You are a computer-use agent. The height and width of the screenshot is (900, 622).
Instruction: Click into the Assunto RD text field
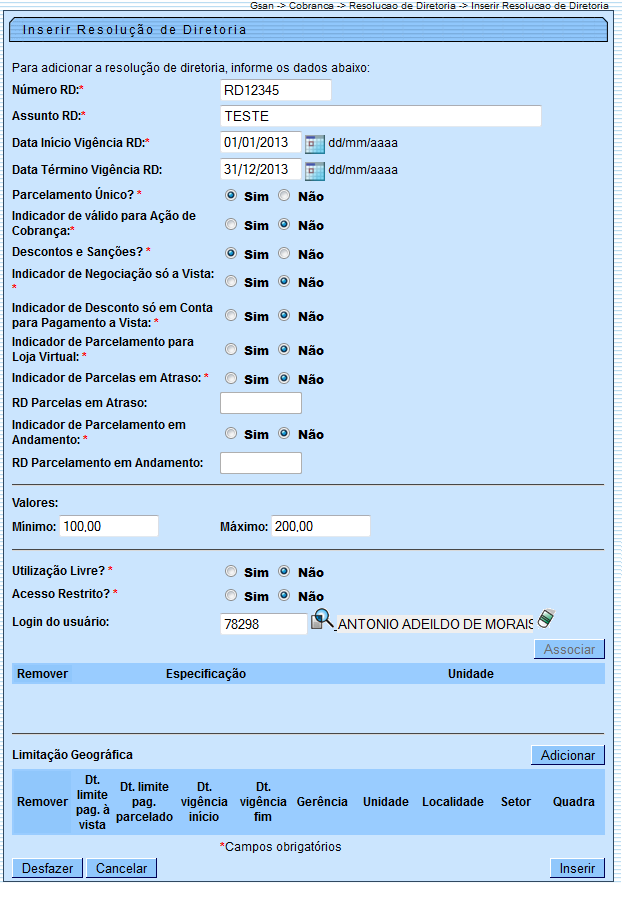[x=380, y=116]
